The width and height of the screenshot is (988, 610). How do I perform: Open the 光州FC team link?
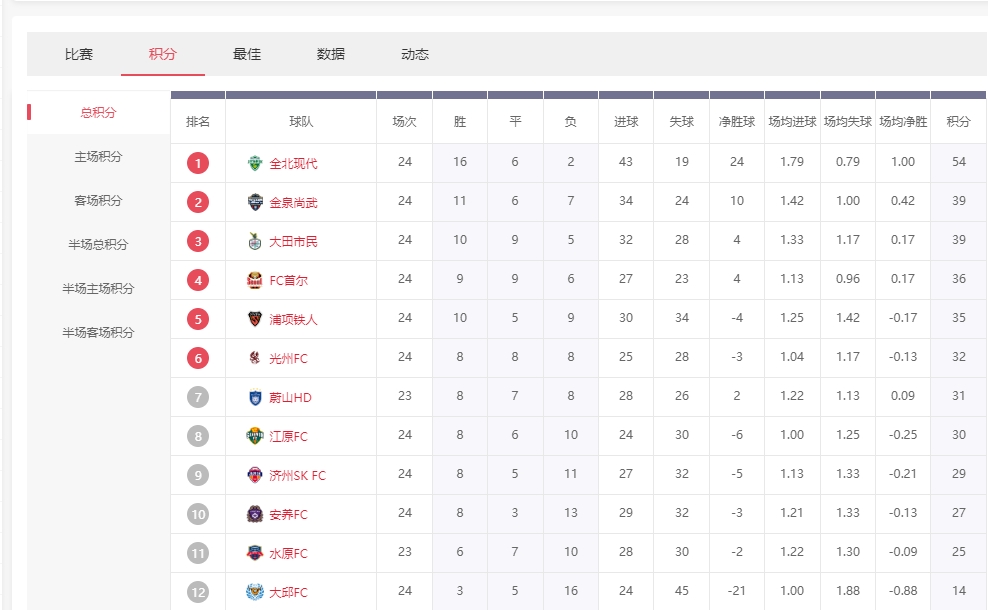click(288, 358)
